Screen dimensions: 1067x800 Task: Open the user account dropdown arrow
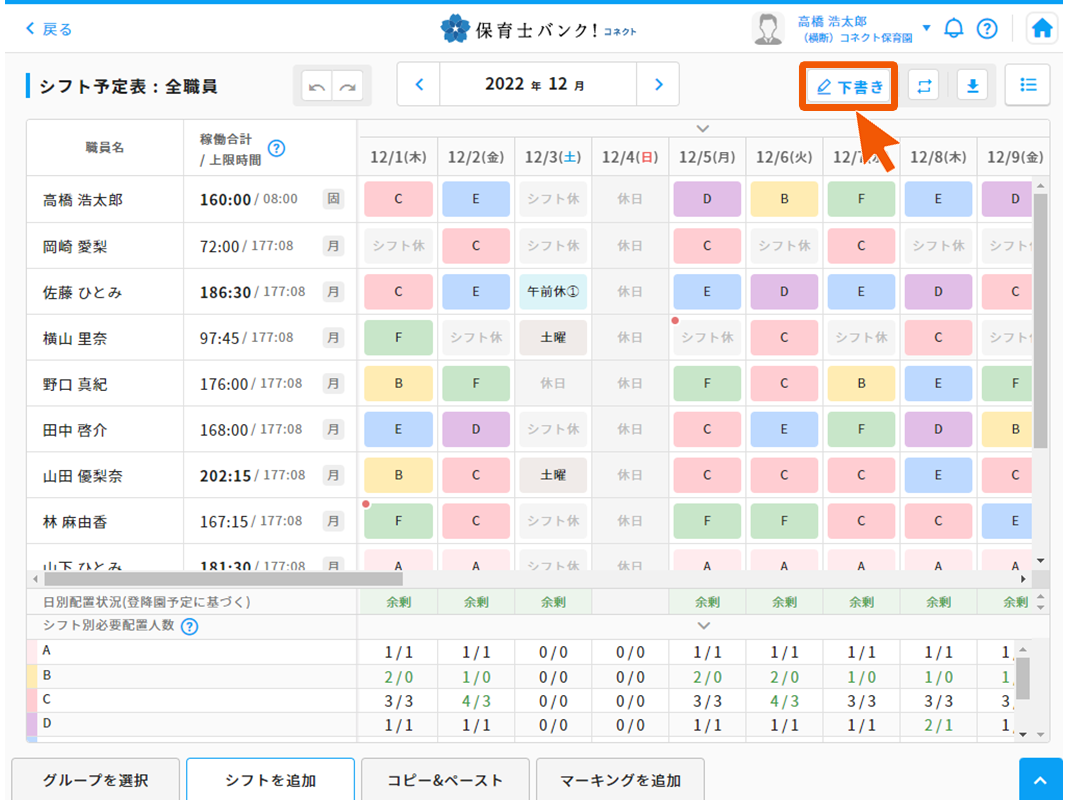(x=926, y=28)
